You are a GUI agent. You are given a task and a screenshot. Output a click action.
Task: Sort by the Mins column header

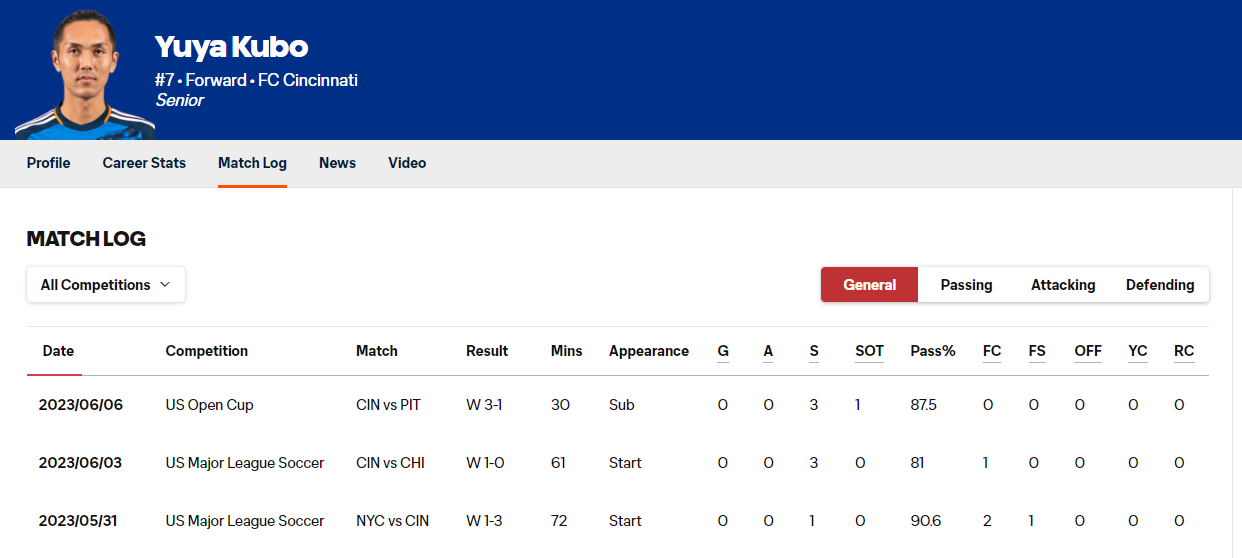click(x=566, y=351)
